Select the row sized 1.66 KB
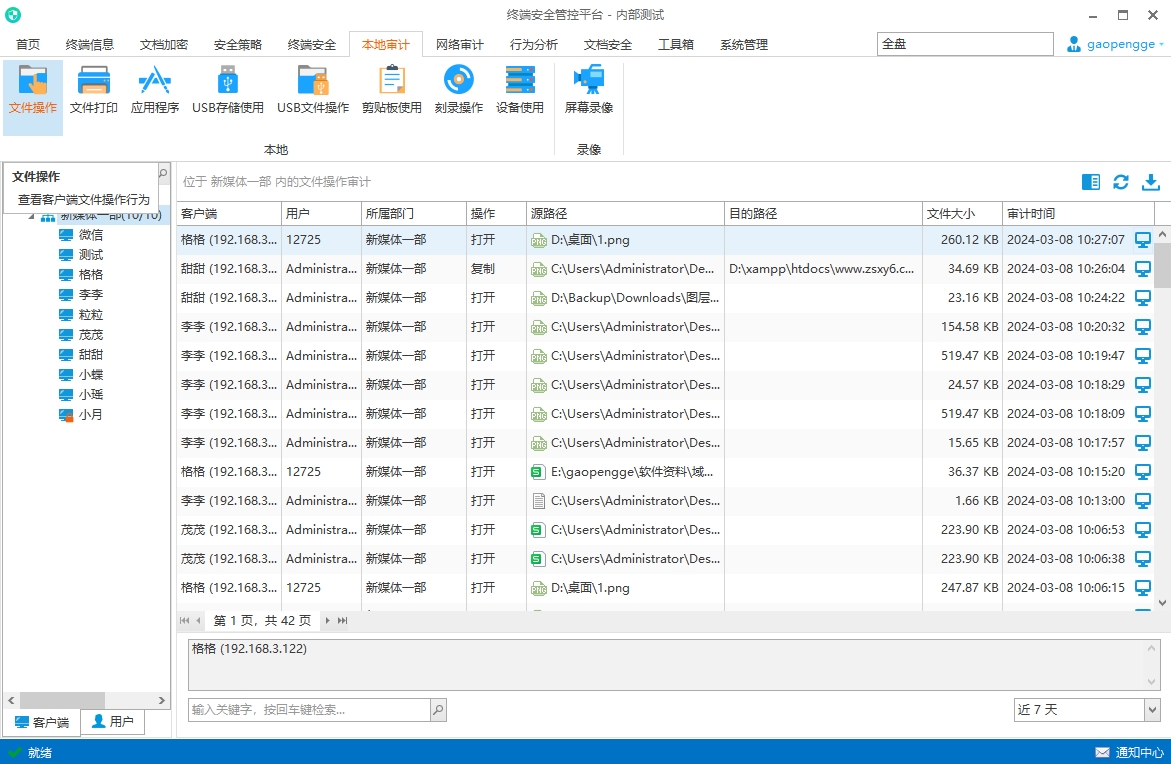Image resolution: width=1171 pixels, height=764 pixels. pos(665,501)
